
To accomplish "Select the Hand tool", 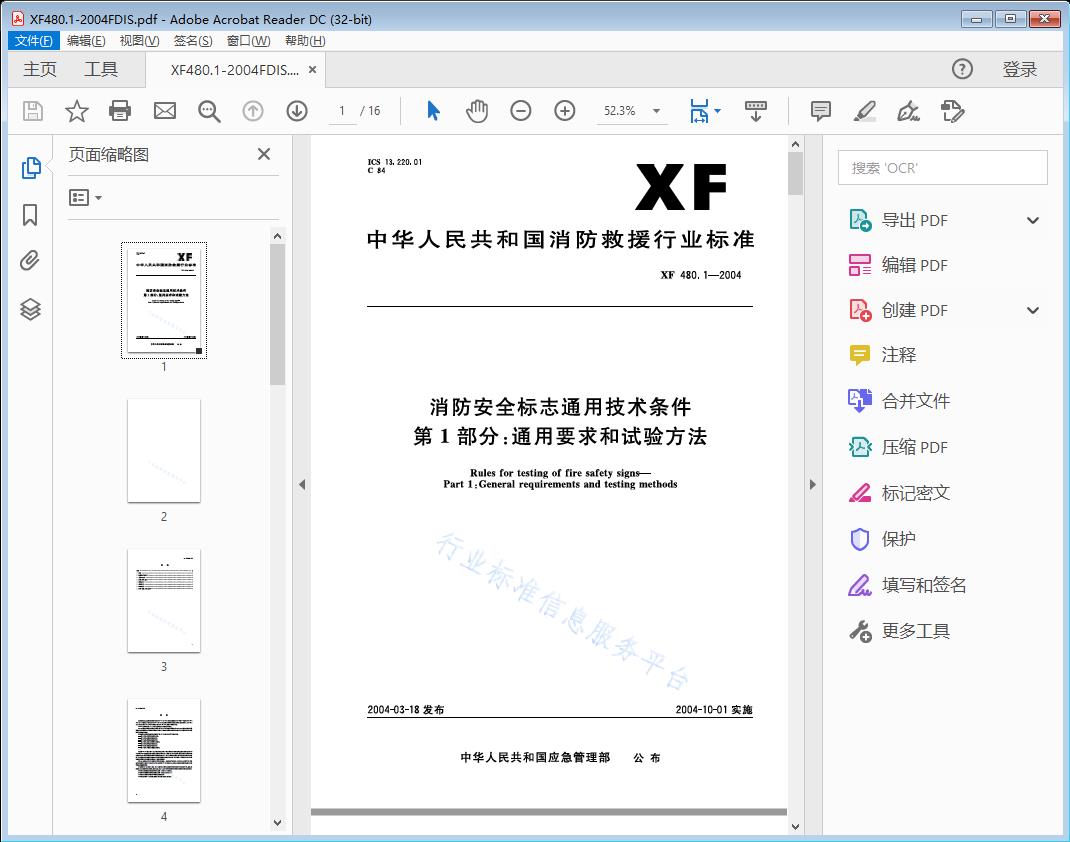I will pos(477,111).
